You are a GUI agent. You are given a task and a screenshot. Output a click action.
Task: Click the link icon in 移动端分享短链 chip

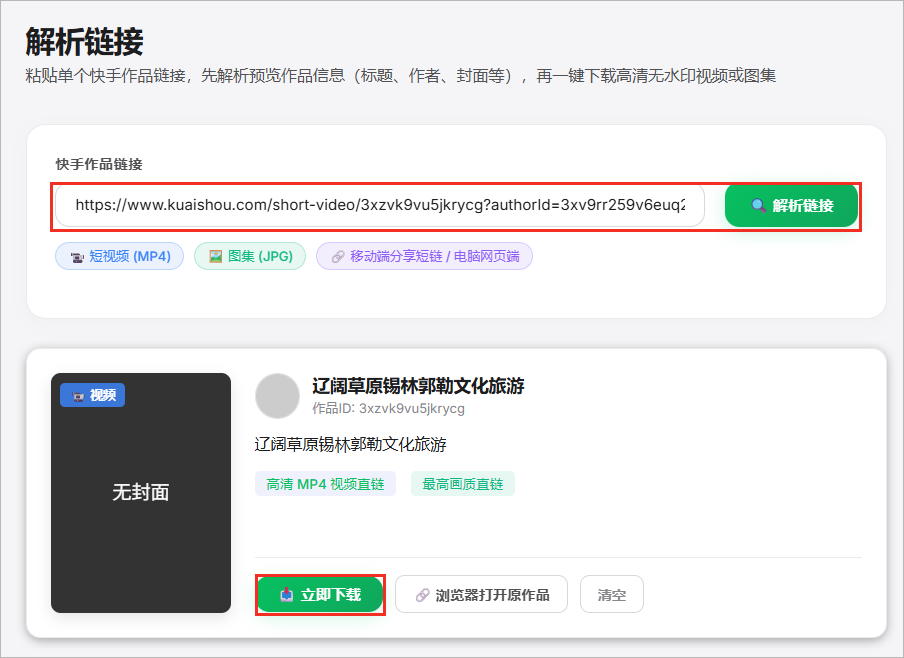[x=338, y=257]
